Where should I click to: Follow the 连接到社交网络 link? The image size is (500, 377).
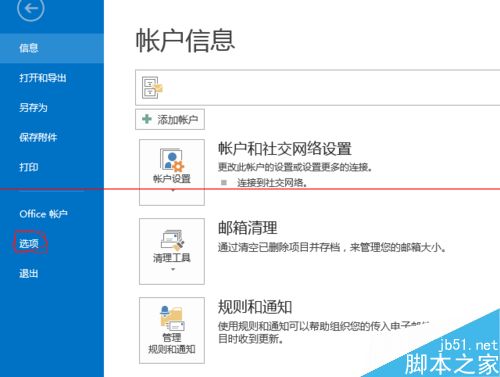(x=272, y=182)
